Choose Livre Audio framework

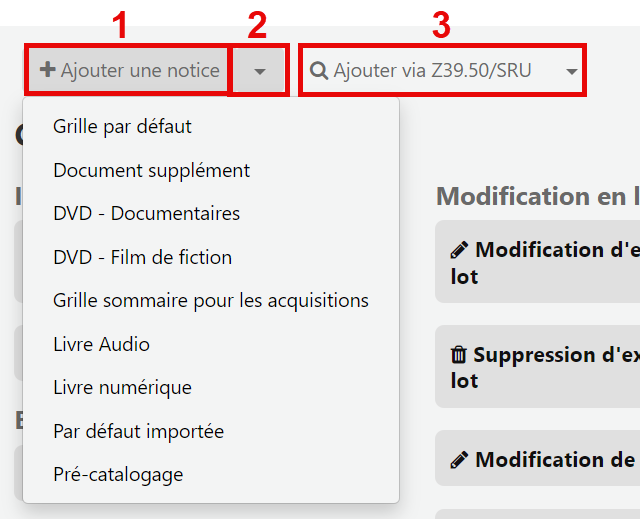point(101,344)
